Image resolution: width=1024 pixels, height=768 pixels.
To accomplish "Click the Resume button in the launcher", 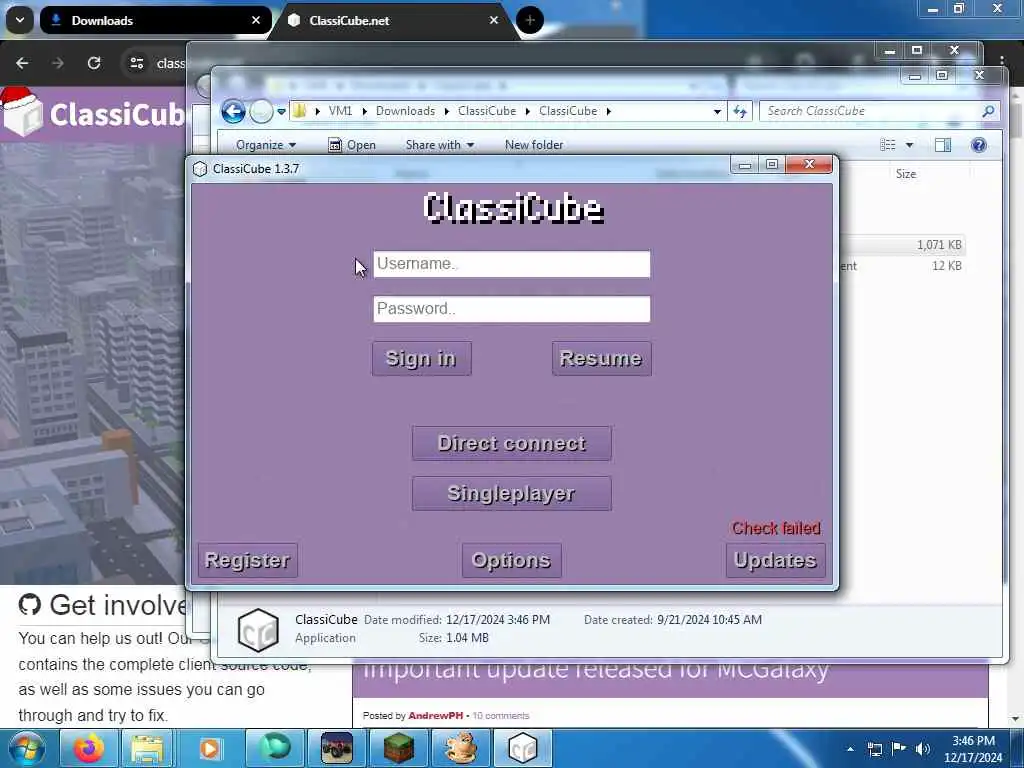I will click(601, 359).
